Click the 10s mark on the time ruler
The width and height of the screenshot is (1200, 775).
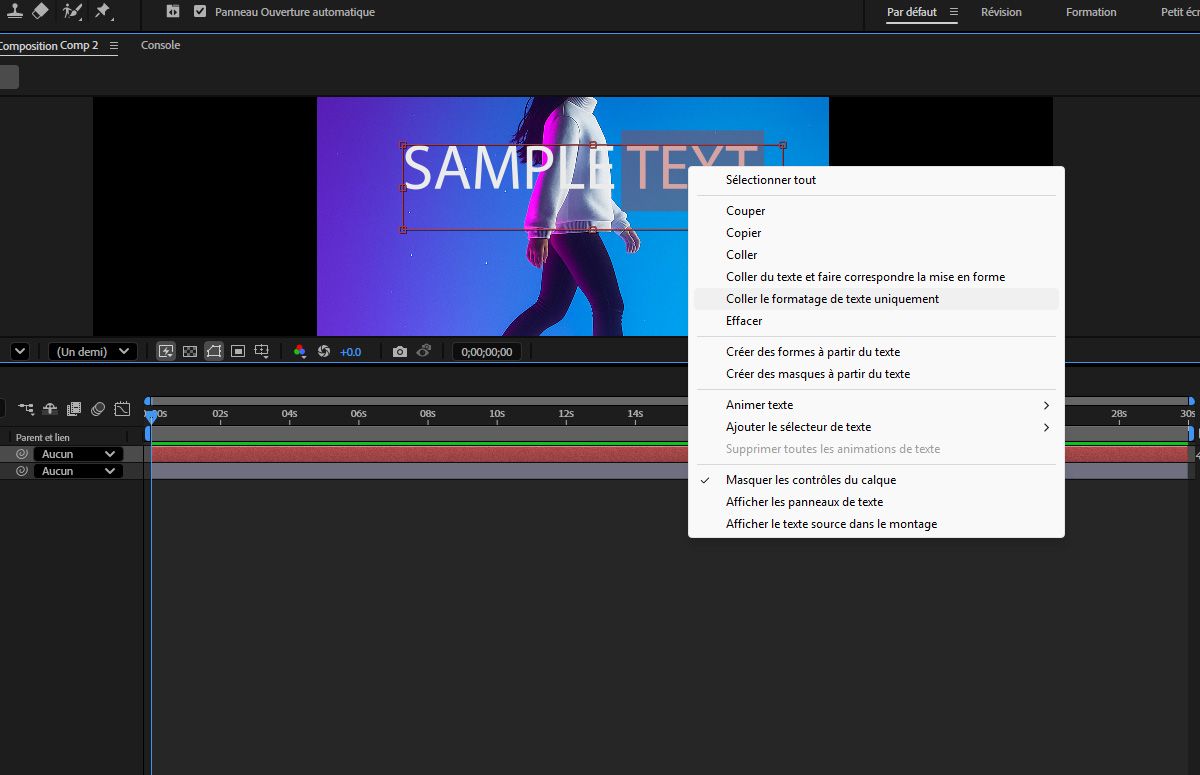click(x=496, y=413)
